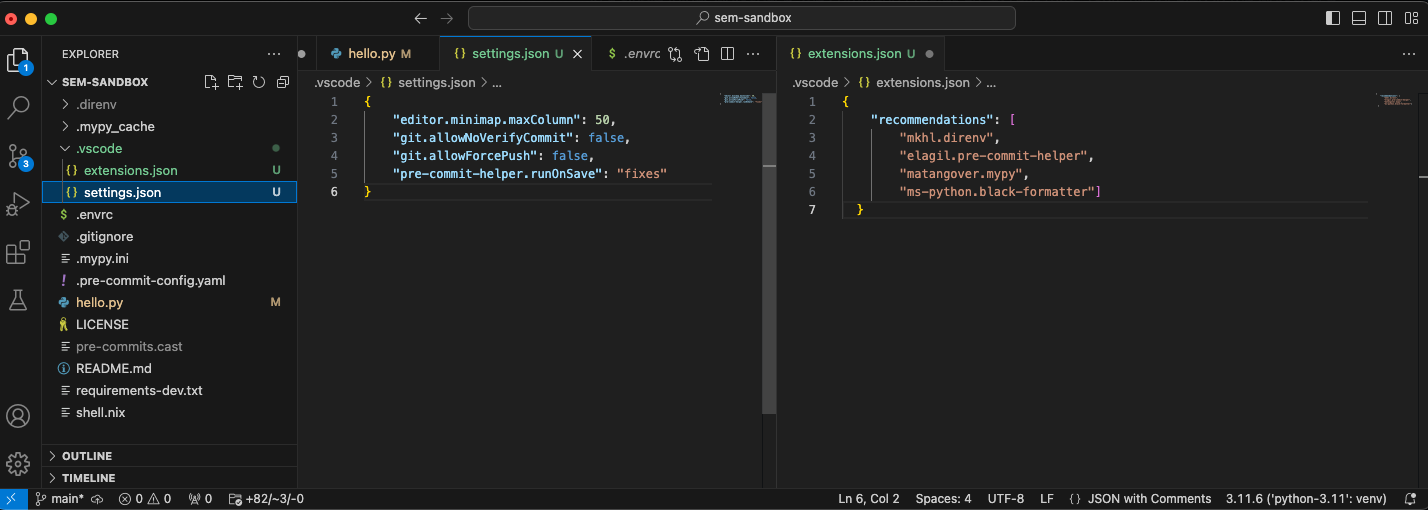Open the Testing flask view

[18, 299]
